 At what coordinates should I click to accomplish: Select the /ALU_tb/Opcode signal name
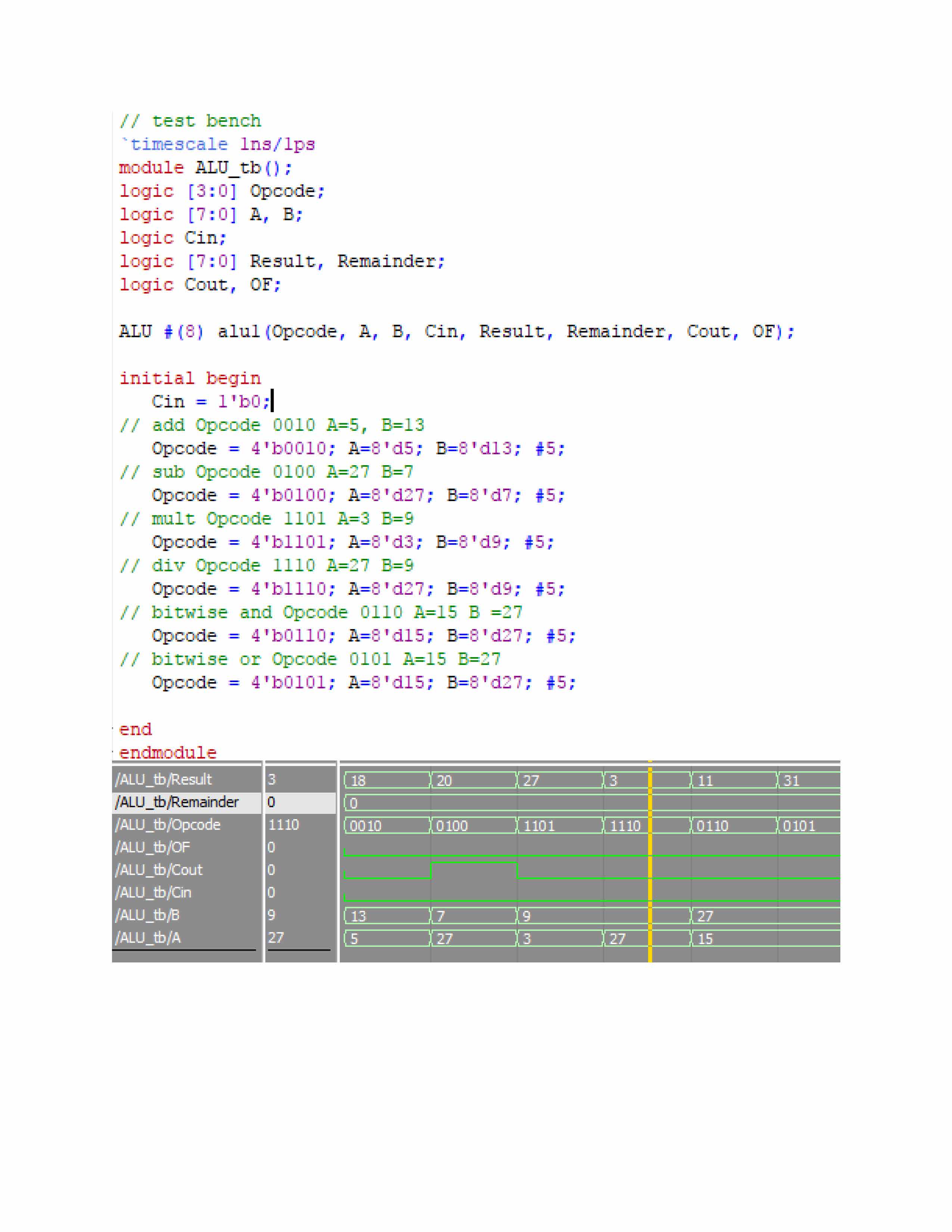(x=168, y=825)
